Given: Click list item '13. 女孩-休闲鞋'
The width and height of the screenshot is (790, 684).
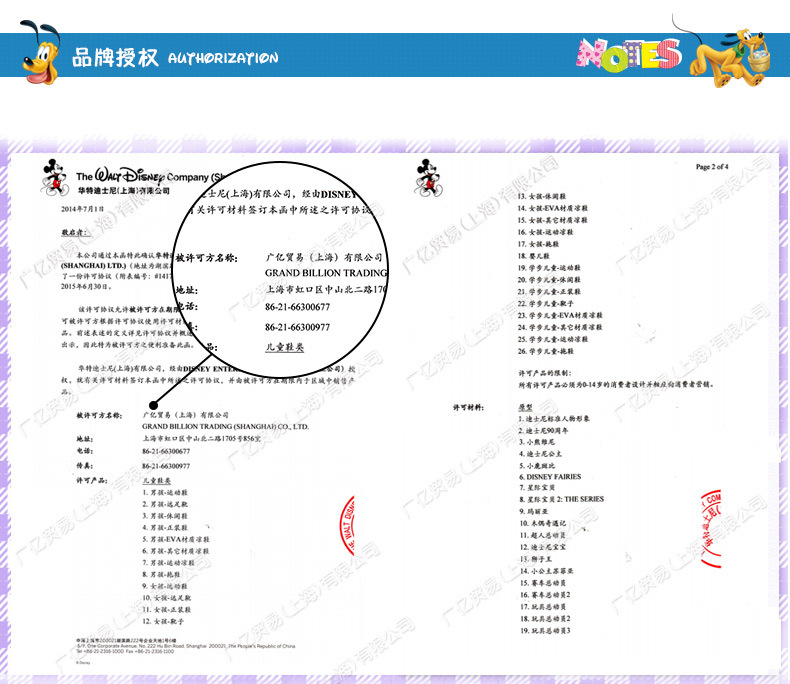Looking at the screenshot, I should [x=542, y=196].
